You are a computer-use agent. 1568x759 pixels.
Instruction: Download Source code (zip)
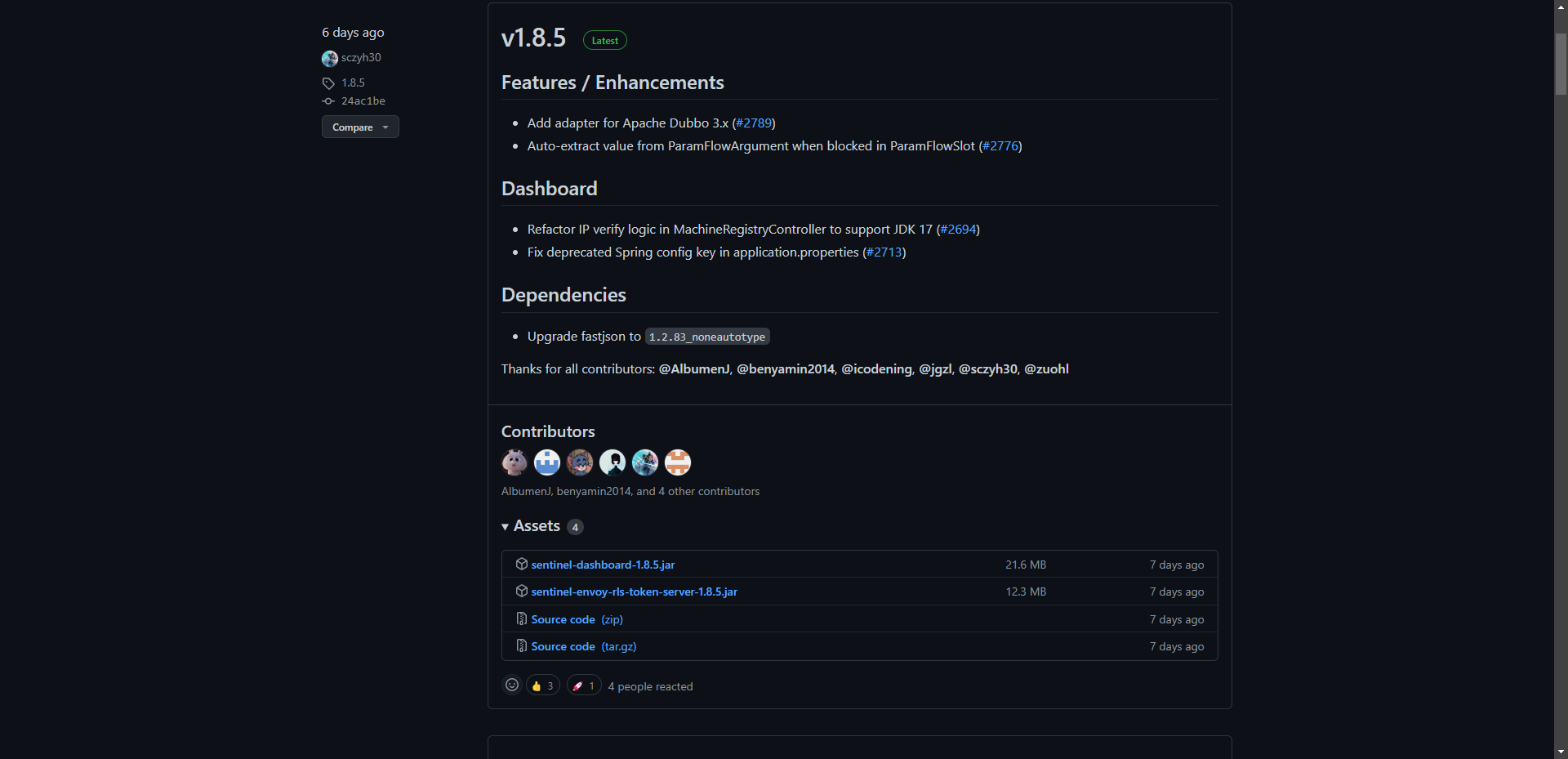pos(577,619)
